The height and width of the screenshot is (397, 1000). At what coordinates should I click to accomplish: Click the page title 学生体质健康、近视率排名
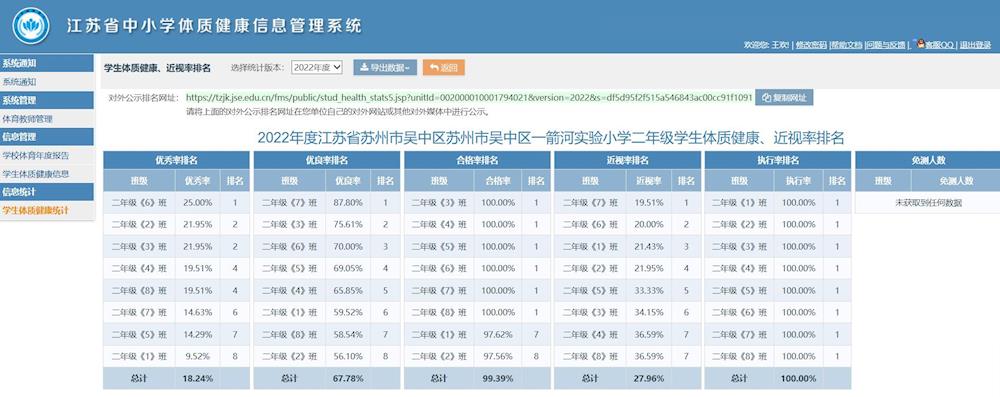(158, 68)
